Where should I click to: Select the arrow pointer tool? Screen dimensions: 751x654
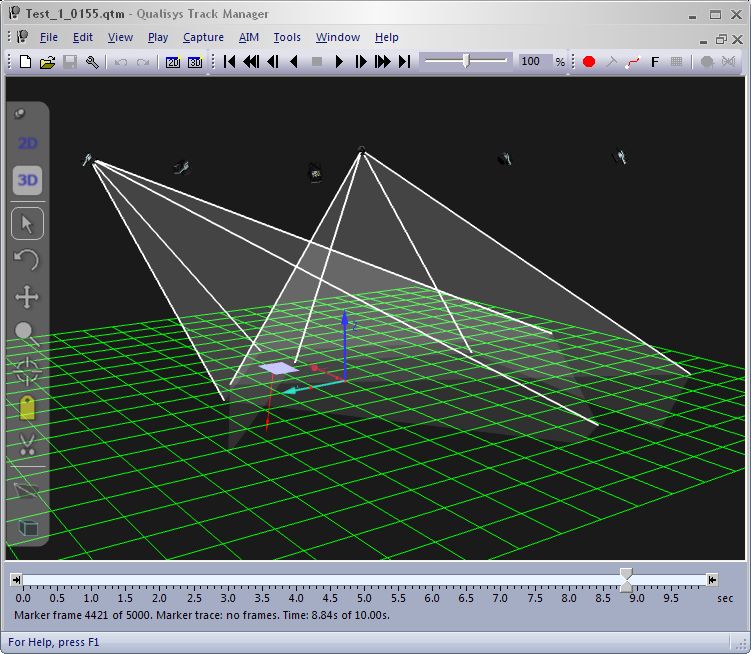pos(27,223)
